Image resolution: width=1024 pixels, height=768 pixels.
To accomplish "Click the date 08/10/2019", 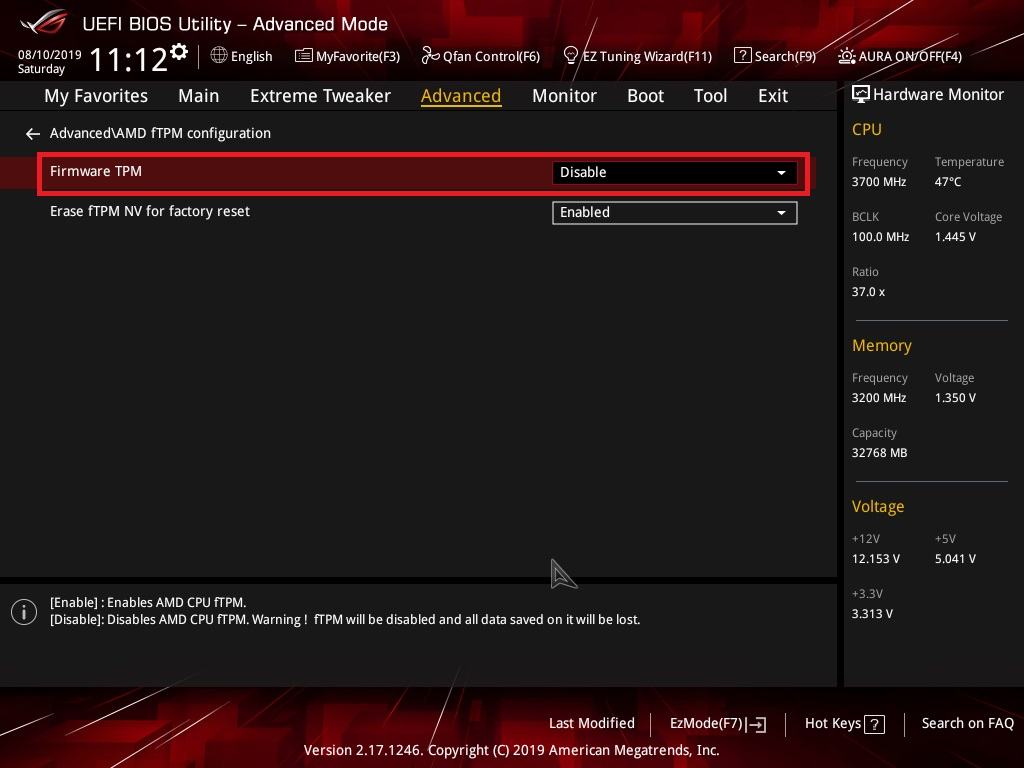I will [x=50, y=55].
